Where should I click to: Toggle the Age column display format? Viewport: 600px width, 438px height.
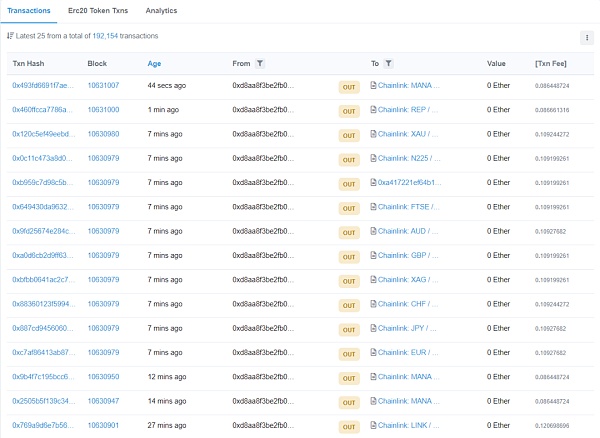pyautogui.click(x=154, y=63)
